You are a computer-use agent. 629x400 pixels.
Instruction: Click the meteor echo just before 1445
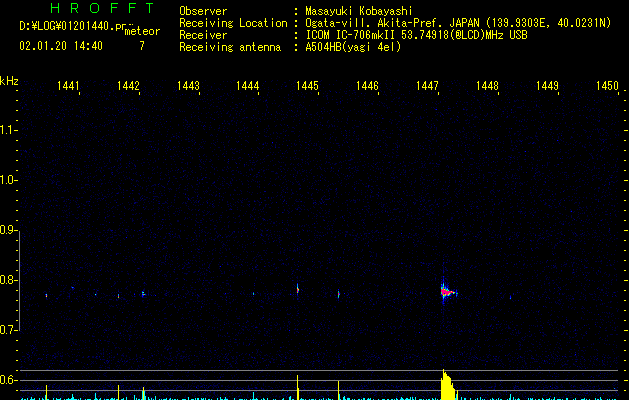click(298, 289)
